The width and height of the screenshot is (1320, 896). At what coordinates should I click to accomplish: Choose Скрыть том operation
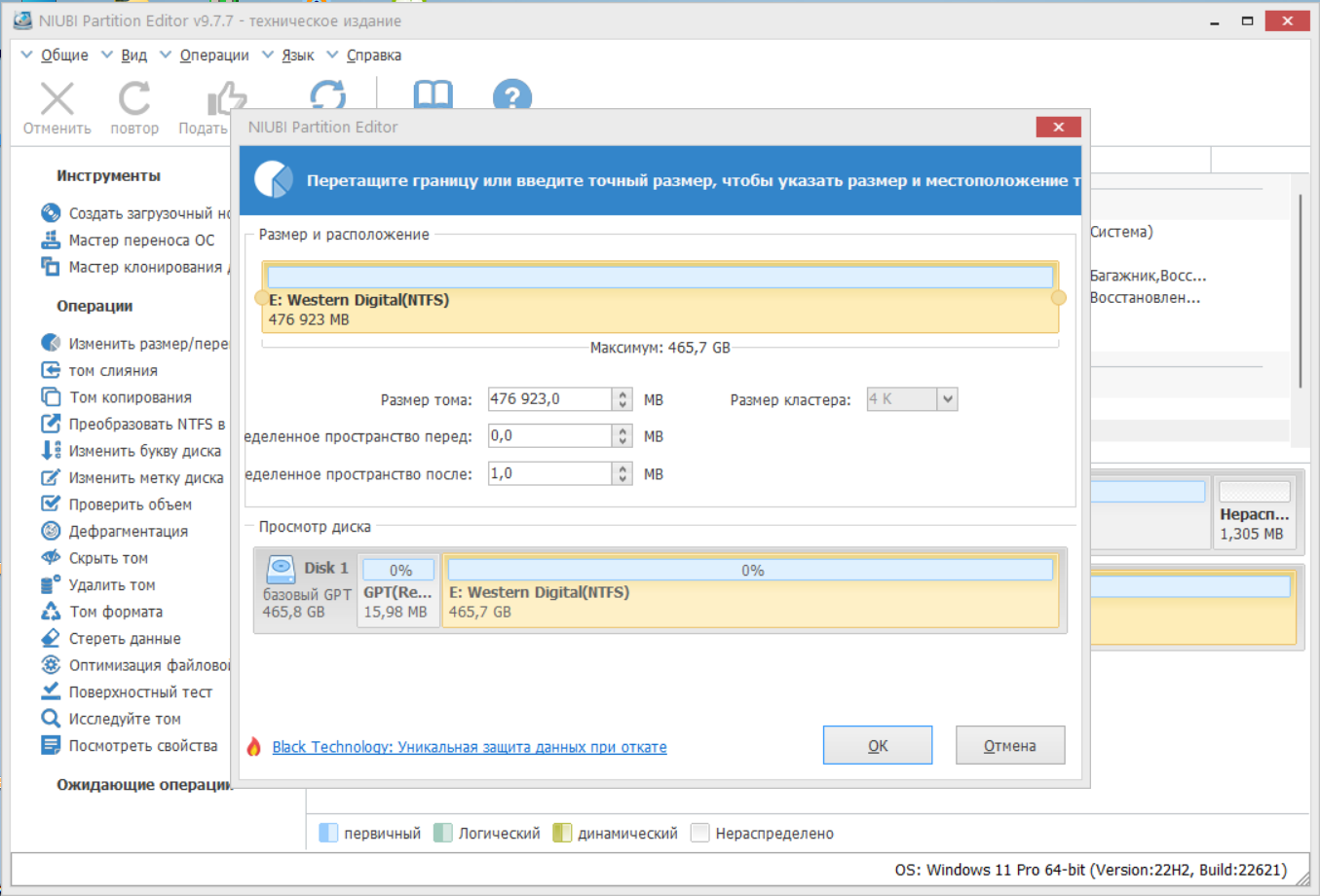(x=108, y=558)
